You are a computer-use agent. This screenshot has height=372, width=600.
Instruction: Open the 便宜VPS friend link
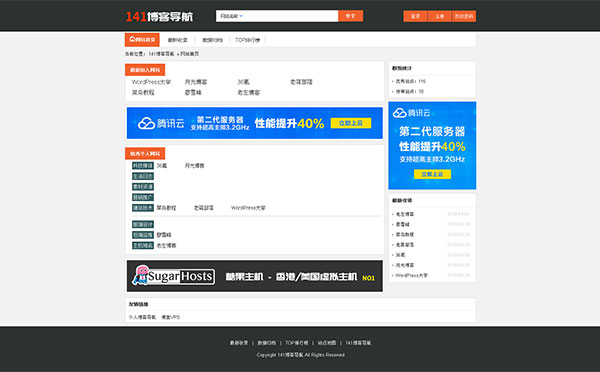pyautogui.click(x=170, y=317)
